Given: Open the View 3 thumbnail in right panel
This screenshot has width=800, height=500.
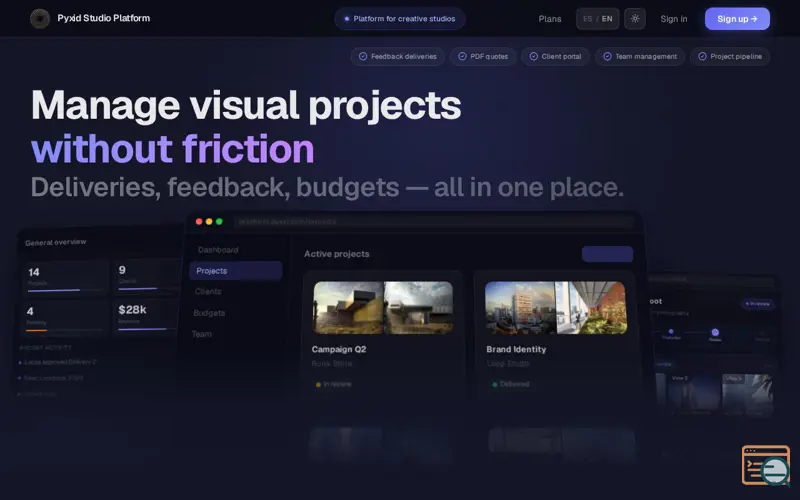Looking at the screenshot, I should click(747, 395).
